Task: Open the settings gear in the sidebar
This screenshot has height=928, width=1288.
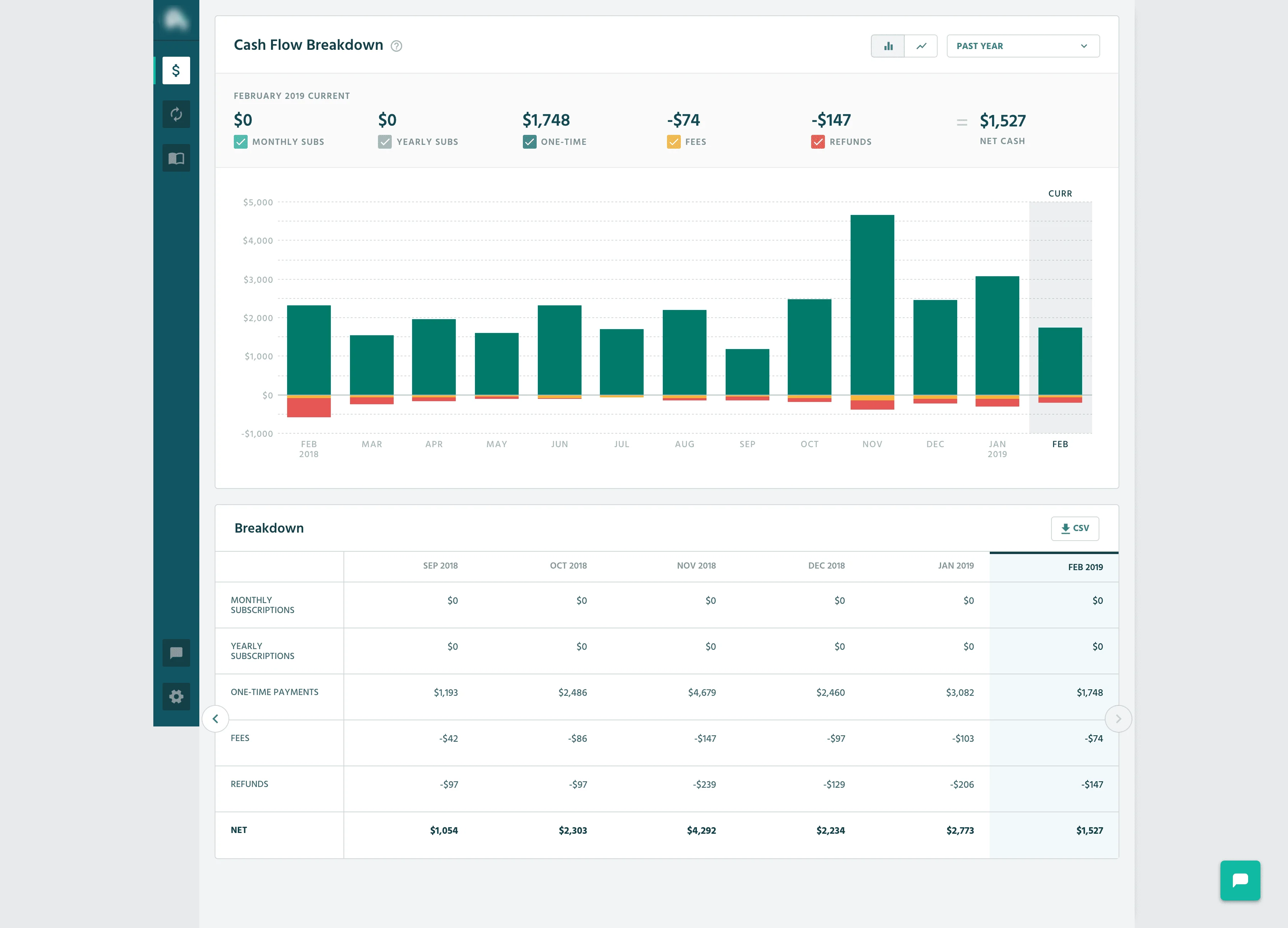Action: pyautogui.click(x=176, y=697)
